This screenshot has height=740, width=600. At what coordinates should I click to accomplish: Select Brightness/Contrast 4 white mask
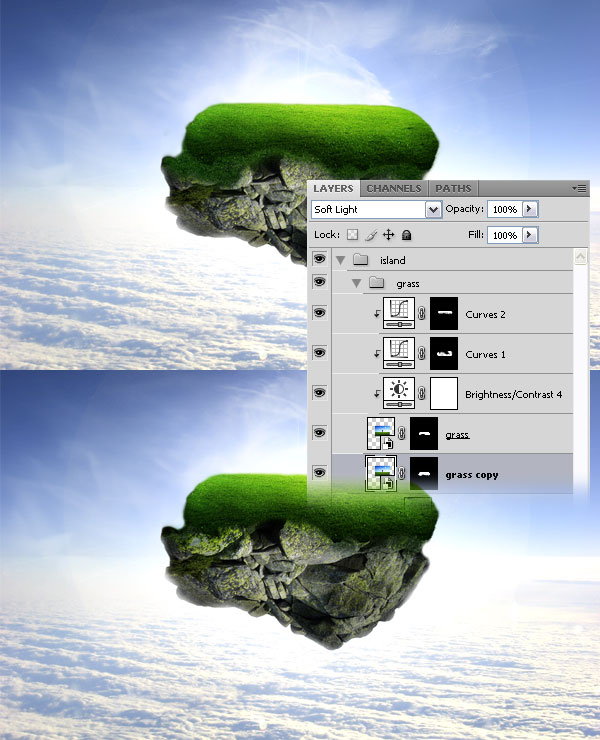coord(444,393)
